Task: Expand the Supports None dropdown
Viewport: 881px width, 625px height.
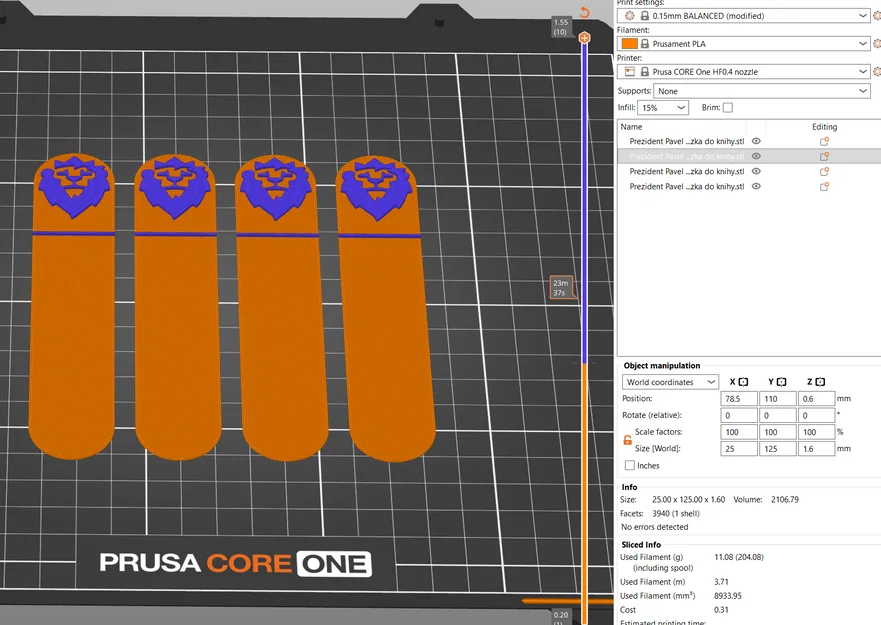Action: coord(762,91)
